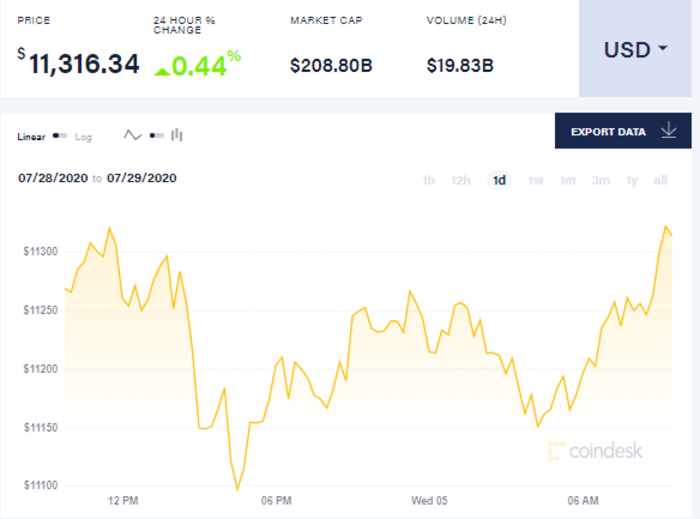Select the Log scale label
The width and height of the screenshot is (700, 519).
(84, 136)
